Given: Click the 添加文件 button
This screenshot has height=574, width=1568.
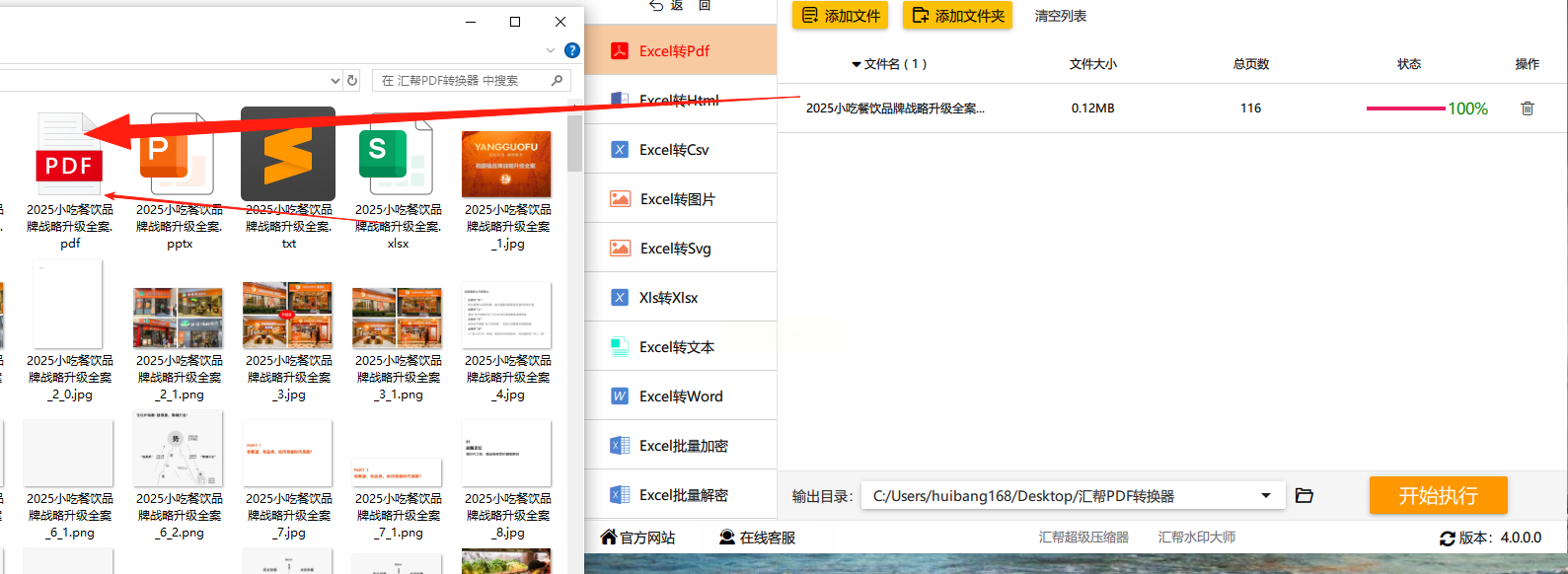Looking at the screenshot, I should coord(840,16).
